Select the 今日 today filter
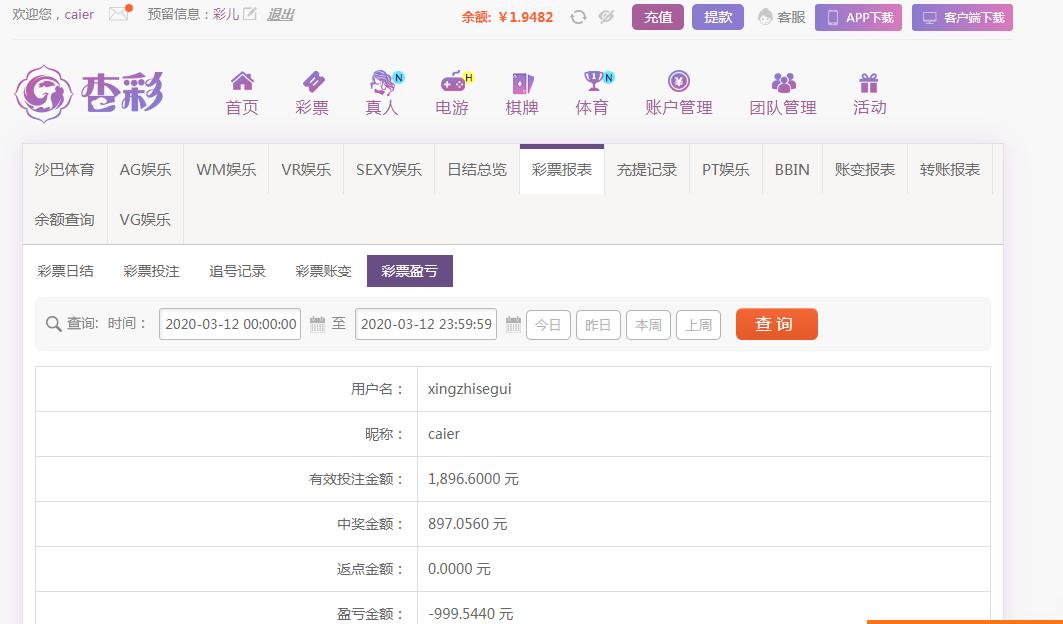This screenshot has width=1063, height=624. point(548,325)
